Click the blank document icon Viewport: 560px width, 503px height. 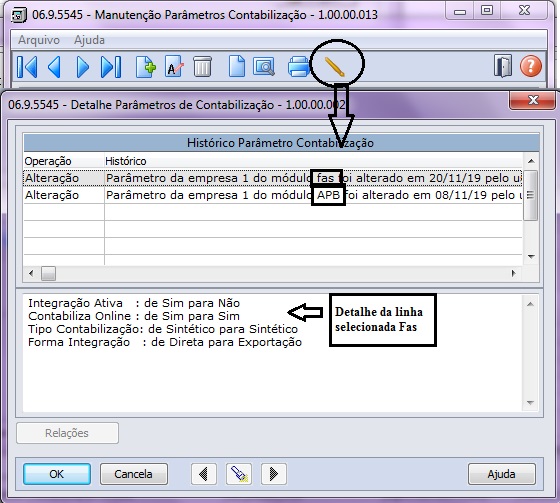point(237,67)
